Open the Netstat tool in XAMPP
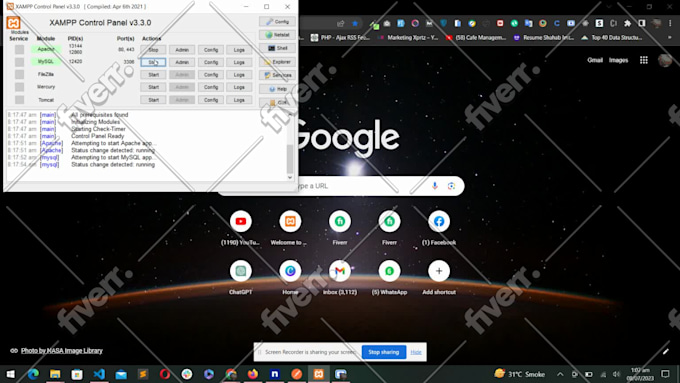Screen dimensions: 680x383 click(278, 35)
